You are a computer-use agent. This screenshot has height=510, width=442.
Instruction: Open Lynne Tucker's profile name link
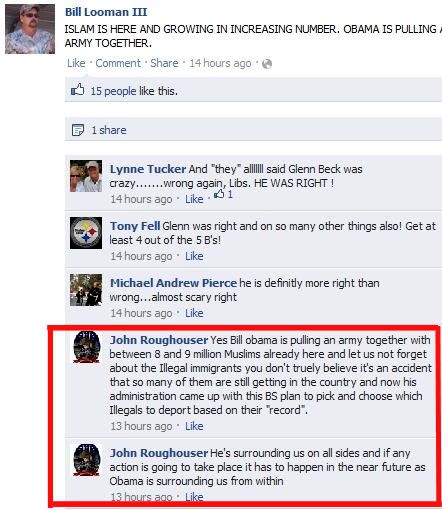coord(148,169)
